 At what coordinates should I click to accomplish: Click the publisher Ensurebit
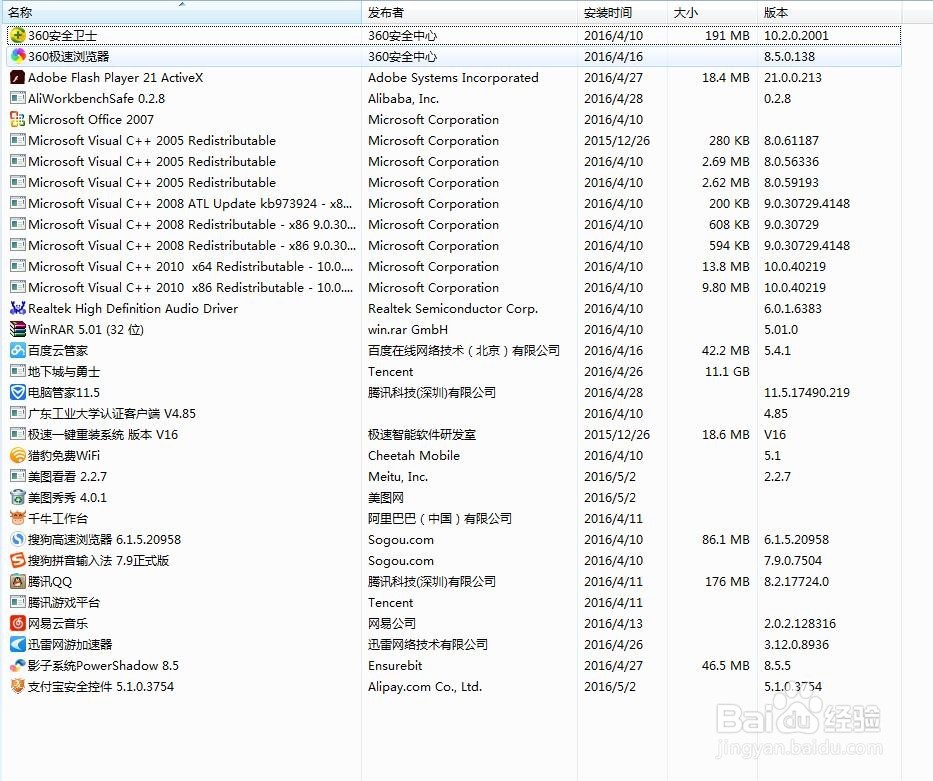tap(395, 665)
